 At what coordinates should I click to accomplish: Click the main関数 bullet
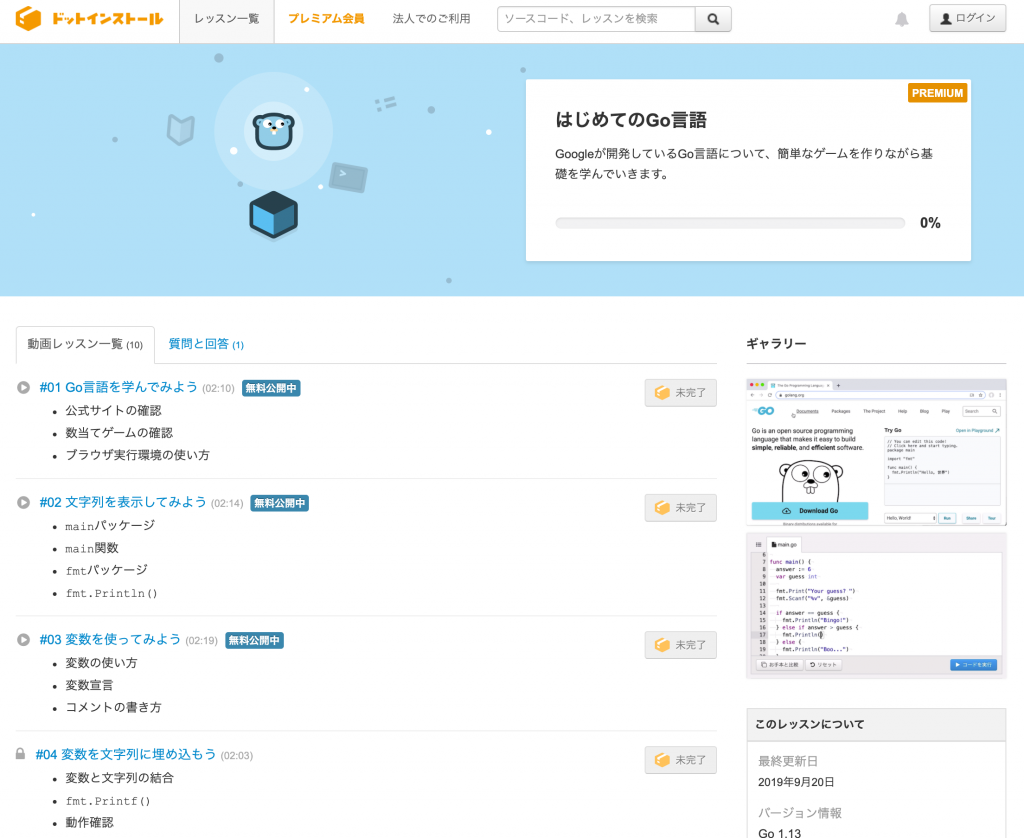pos(91,549)
